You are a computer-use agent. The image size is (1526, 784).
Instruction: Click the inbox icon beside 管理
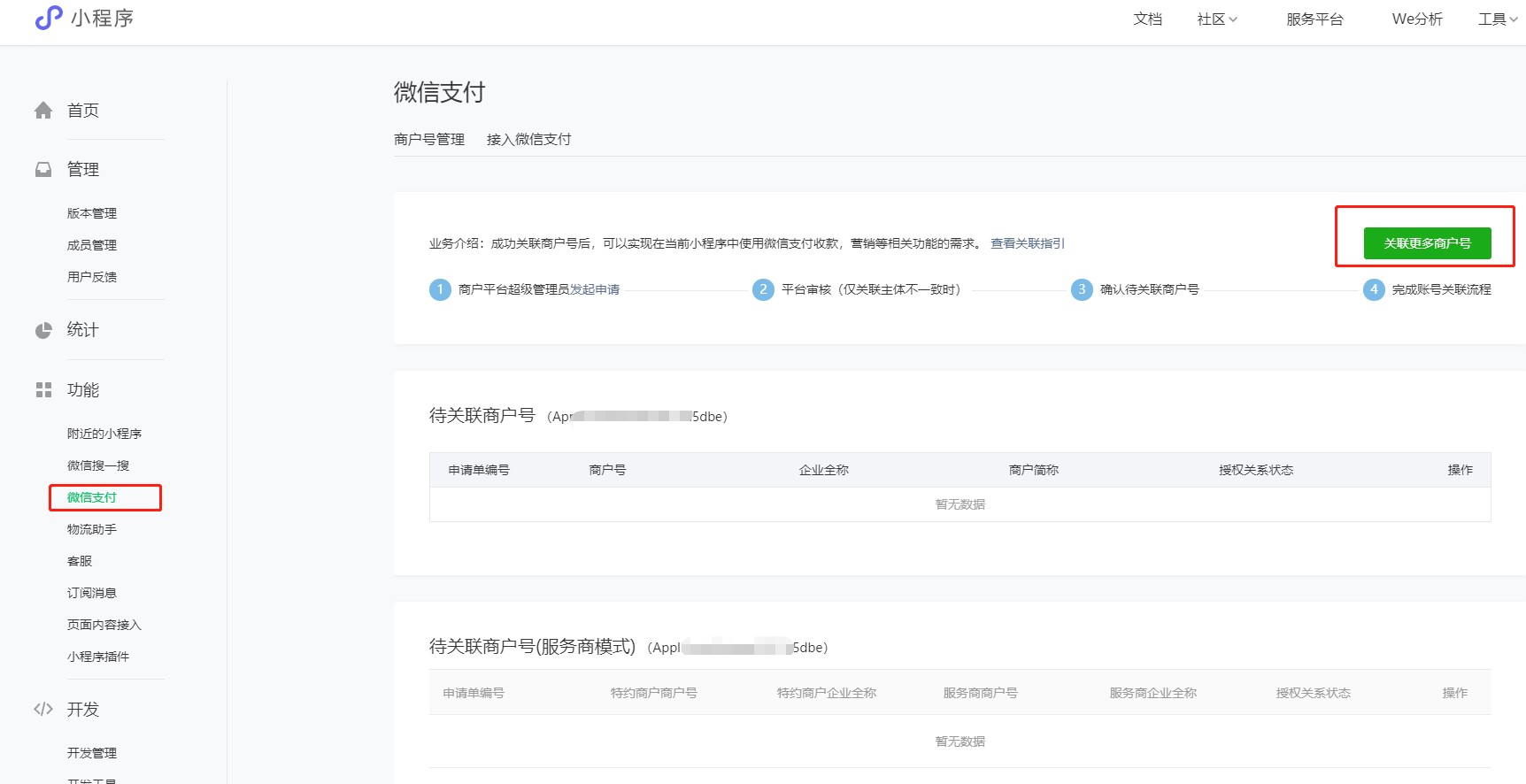point(43,169)
